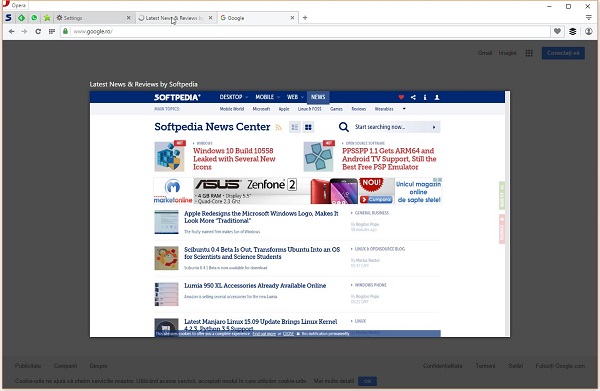Click the RSS feed icon
The width and height of the screenshot is (600, 391).
pos(279,127)
